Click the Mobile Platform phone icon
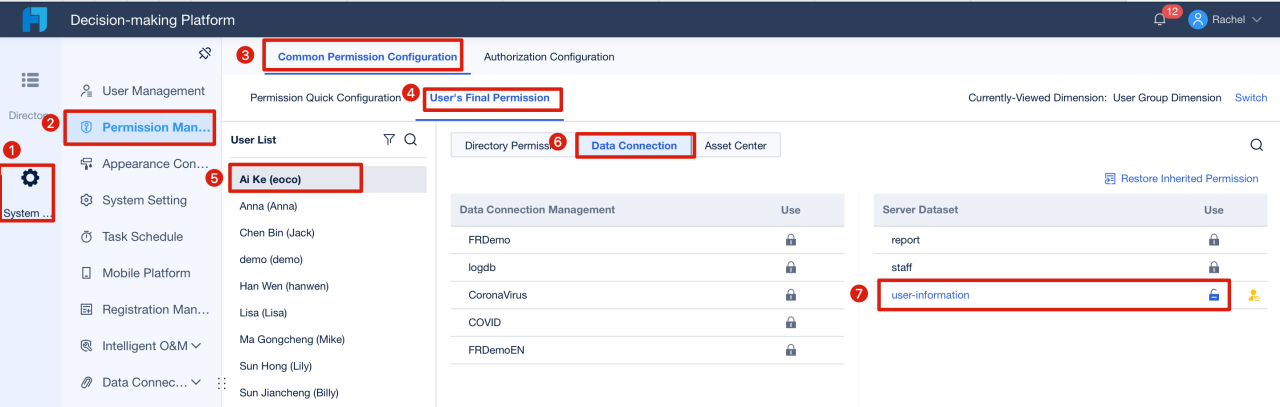The image size is (1280, 407). click(x=86, y=273)
